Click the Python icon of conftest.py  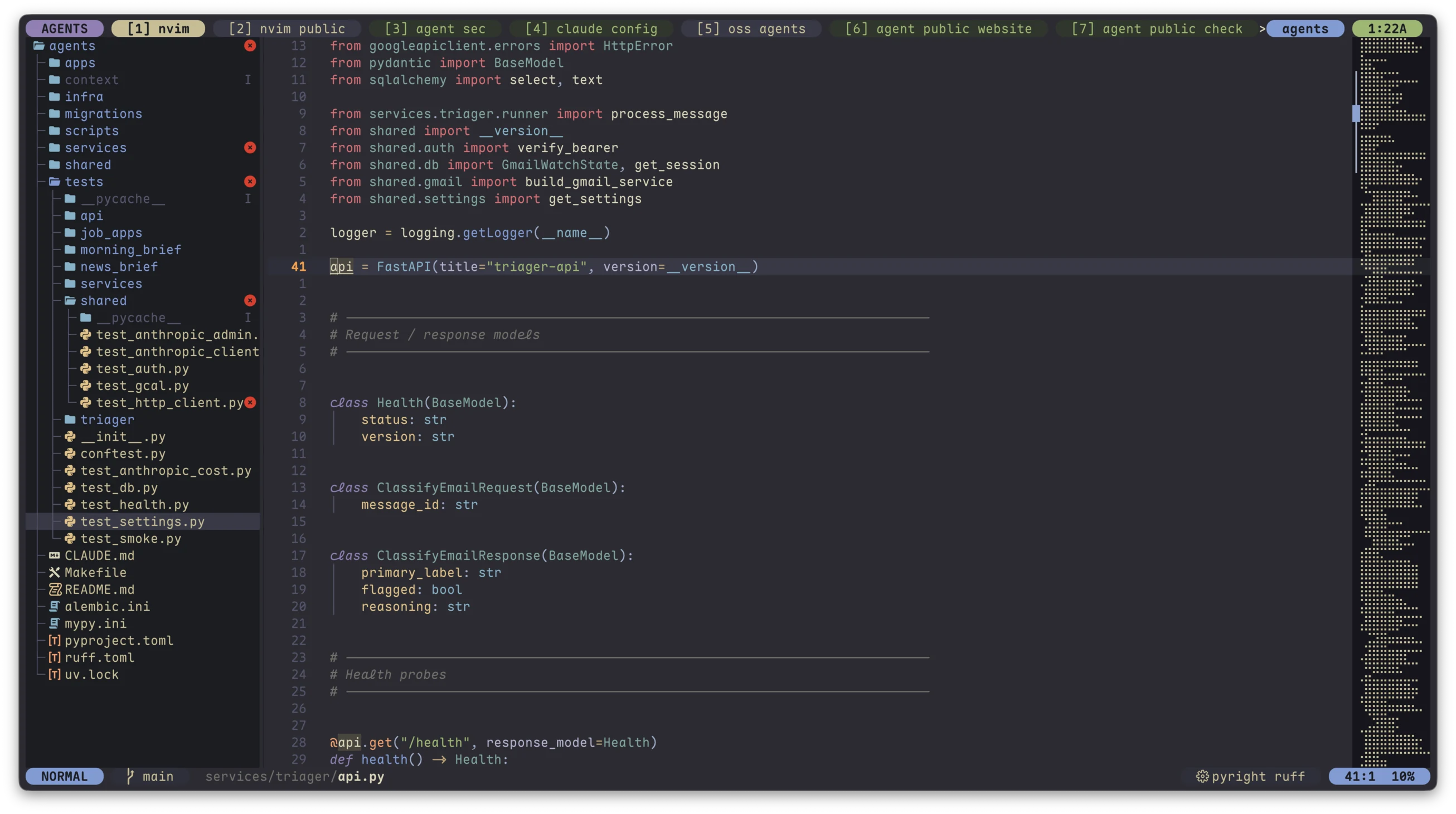tap(70, 454)
